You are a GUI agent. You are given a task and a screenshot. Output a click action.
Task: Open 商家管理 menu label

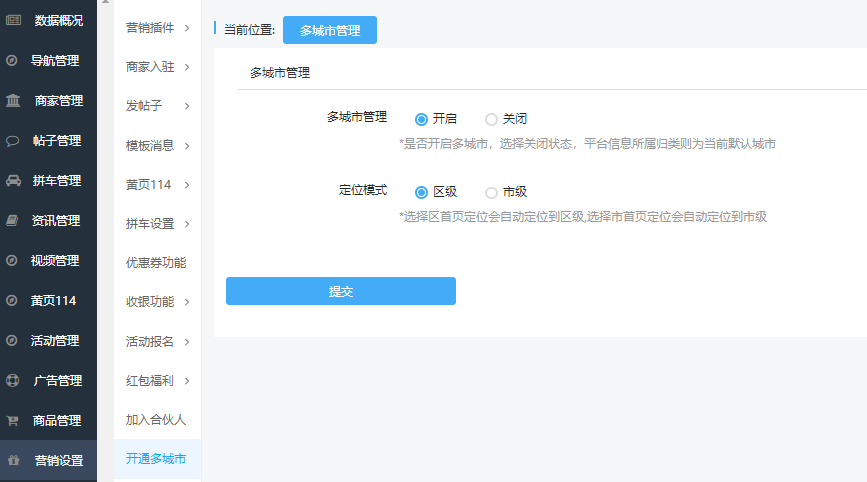[x=59, y=101]
